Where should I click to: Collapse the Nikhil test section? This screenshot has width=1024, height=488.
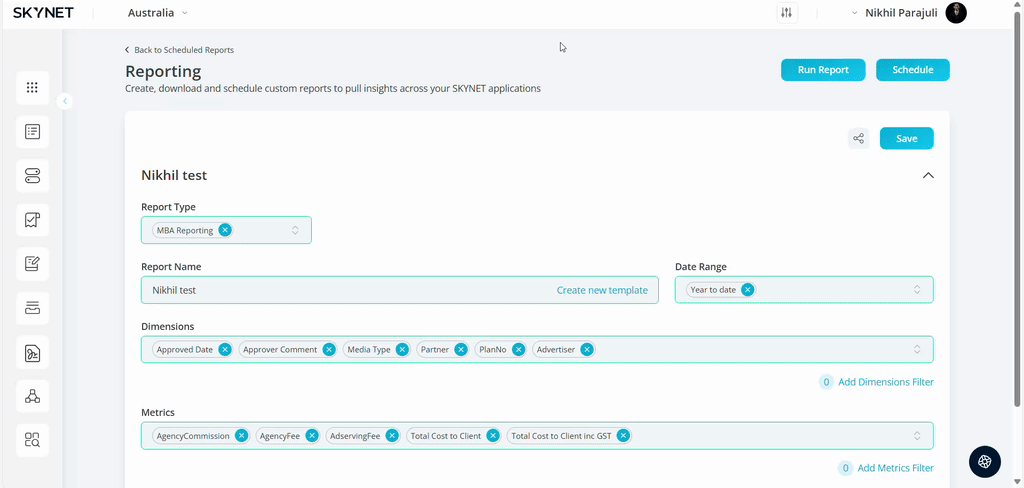tap(928, 176)
